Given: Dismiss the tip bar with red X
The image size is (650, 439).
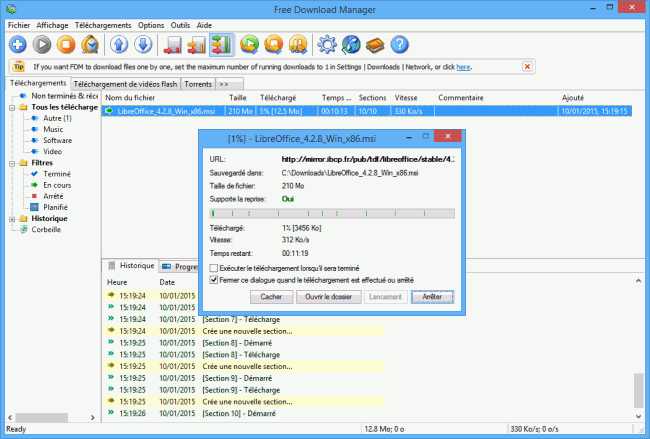Looking at the screenshot, I should coord(527,66).
